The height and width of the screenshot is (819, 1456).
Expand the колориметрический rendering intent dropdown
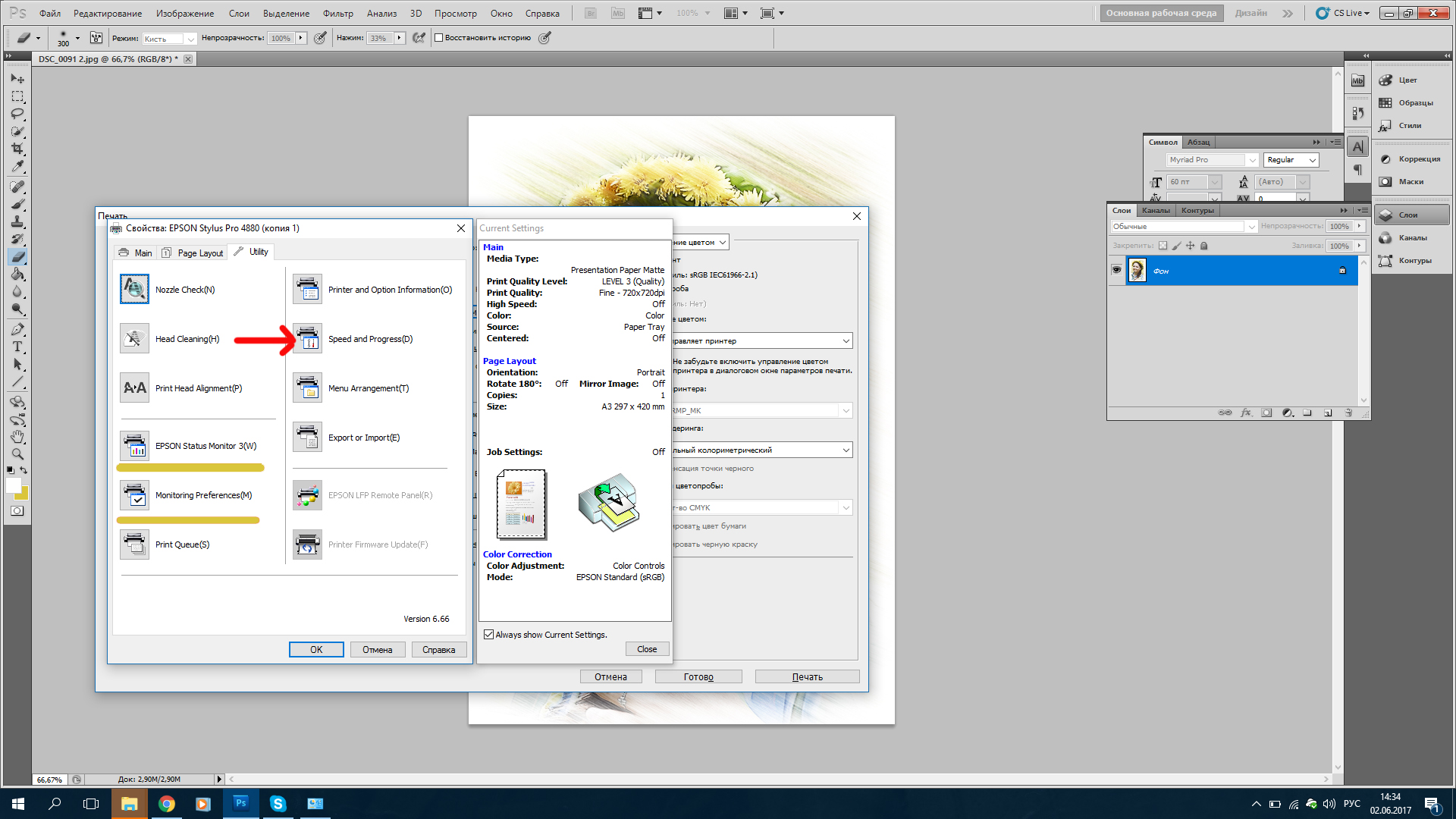(846, 450)
